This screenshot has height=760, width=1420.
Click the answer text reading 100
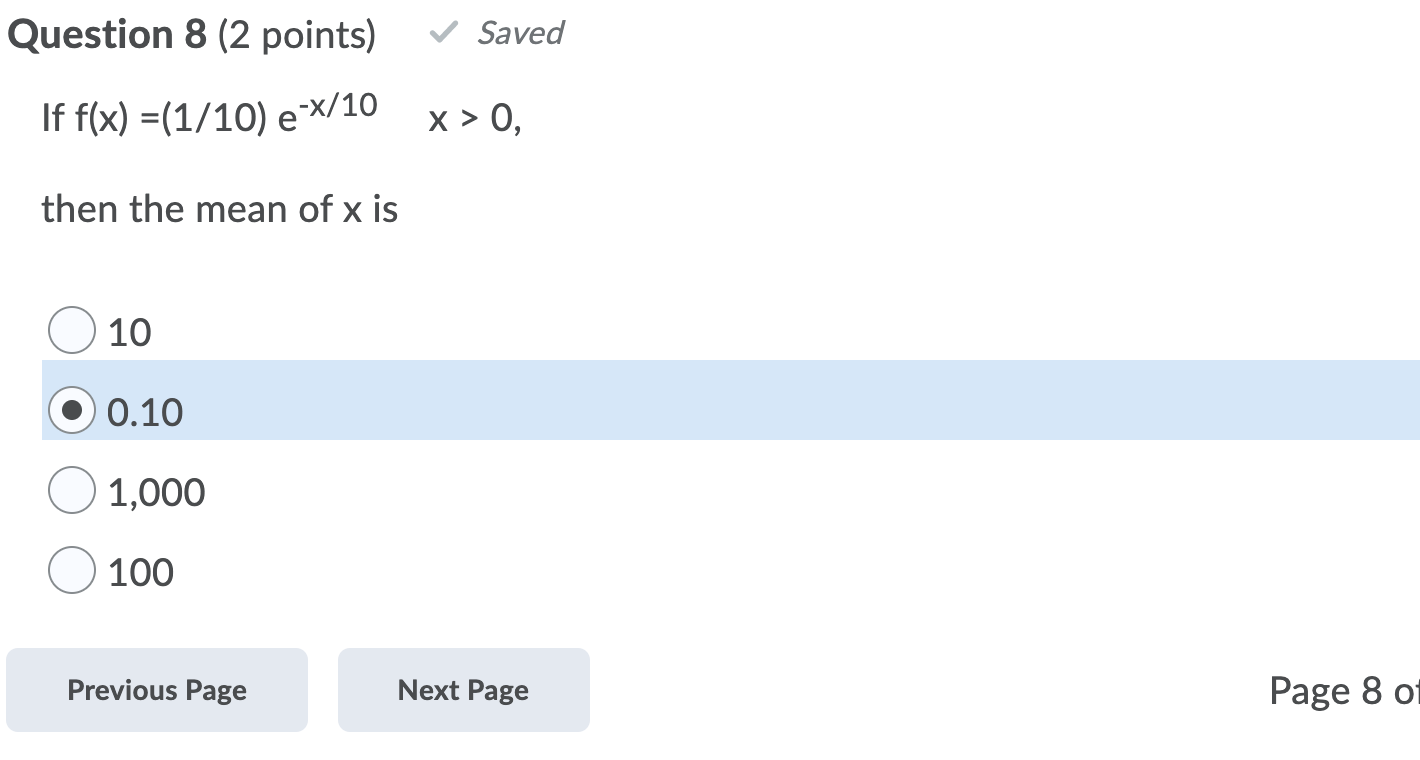coord(140,571)
